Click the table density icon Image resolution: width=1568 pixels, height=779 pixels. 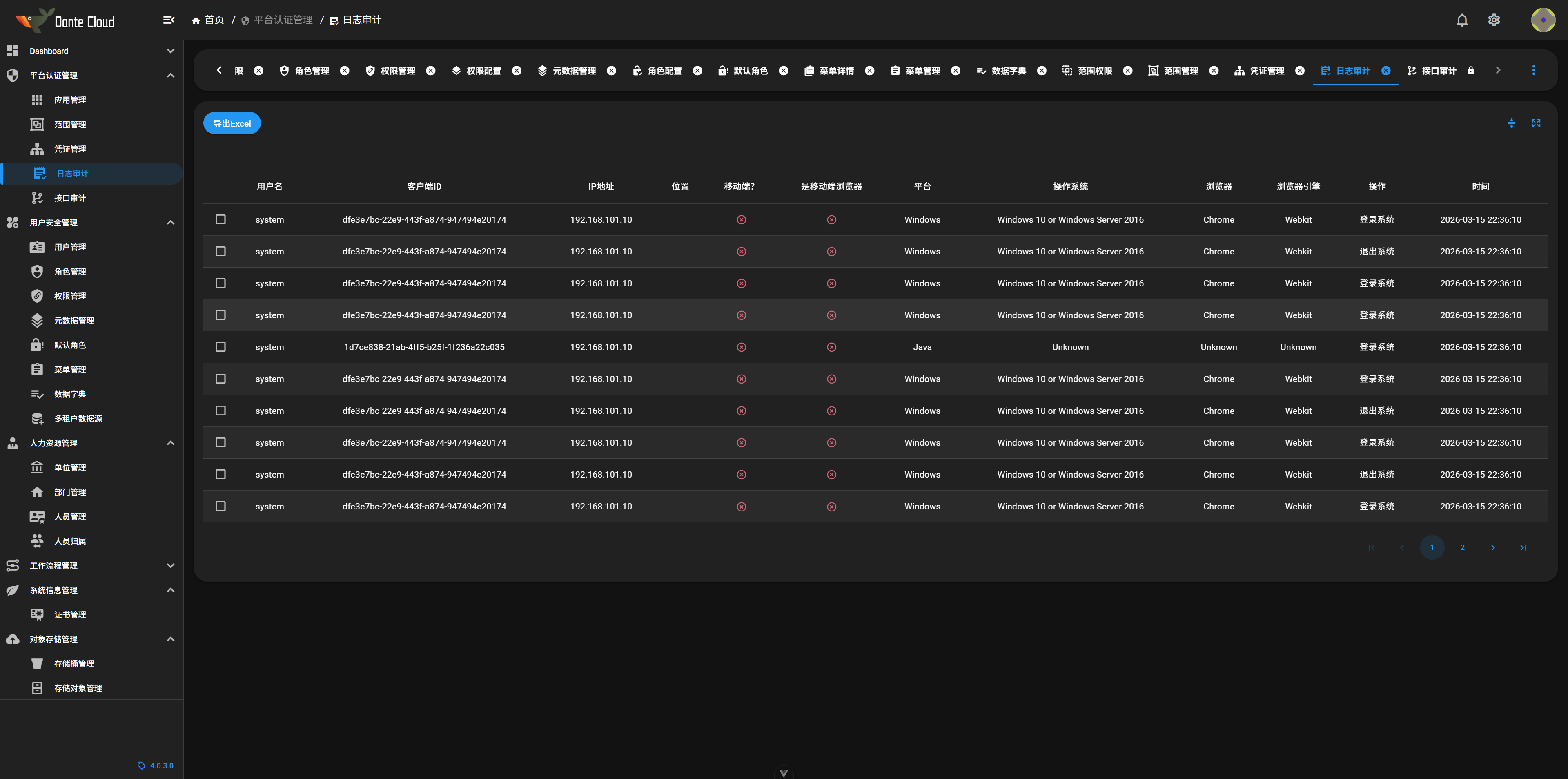pos(1511,124)
